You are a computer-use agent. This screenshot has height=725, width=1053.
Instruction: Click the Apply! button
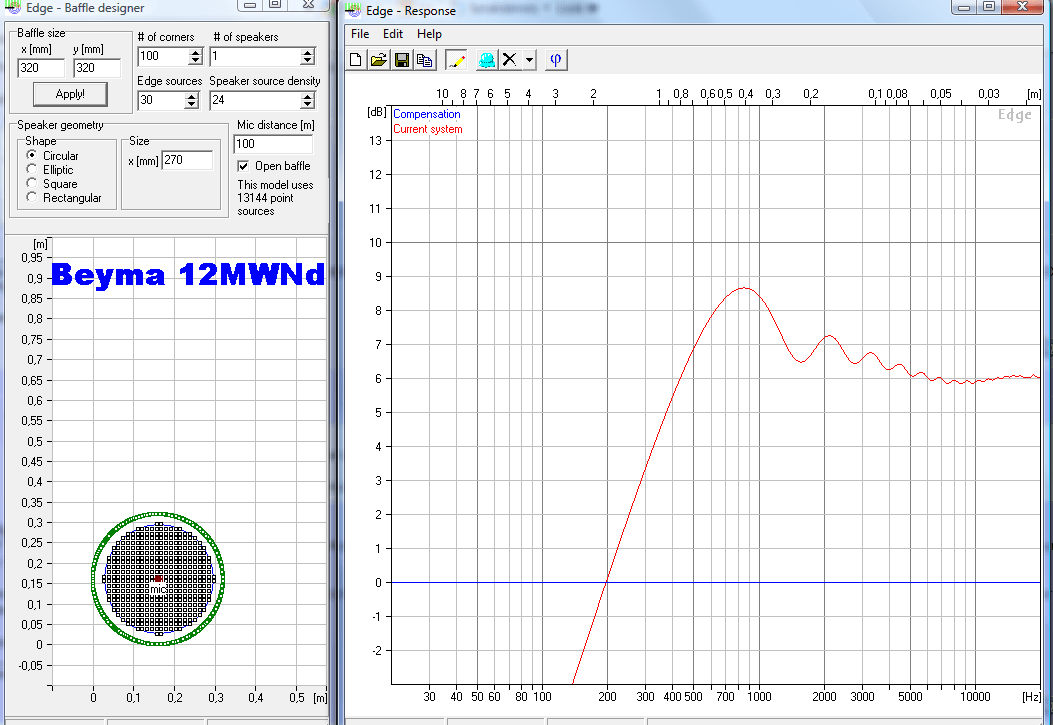pyautogui.click(x=70, y=94)
